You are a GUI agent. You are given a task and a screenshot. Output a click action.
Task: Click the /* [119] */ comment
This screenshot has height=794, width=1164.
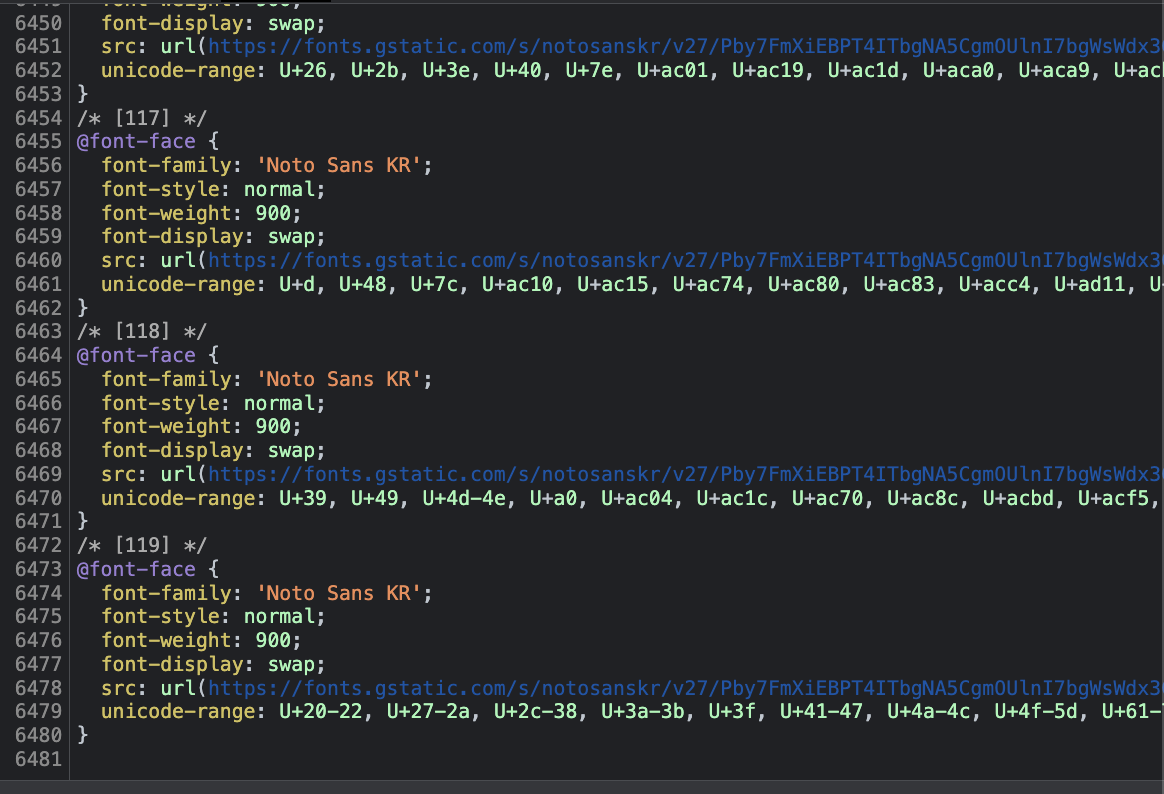coord(142,545)
